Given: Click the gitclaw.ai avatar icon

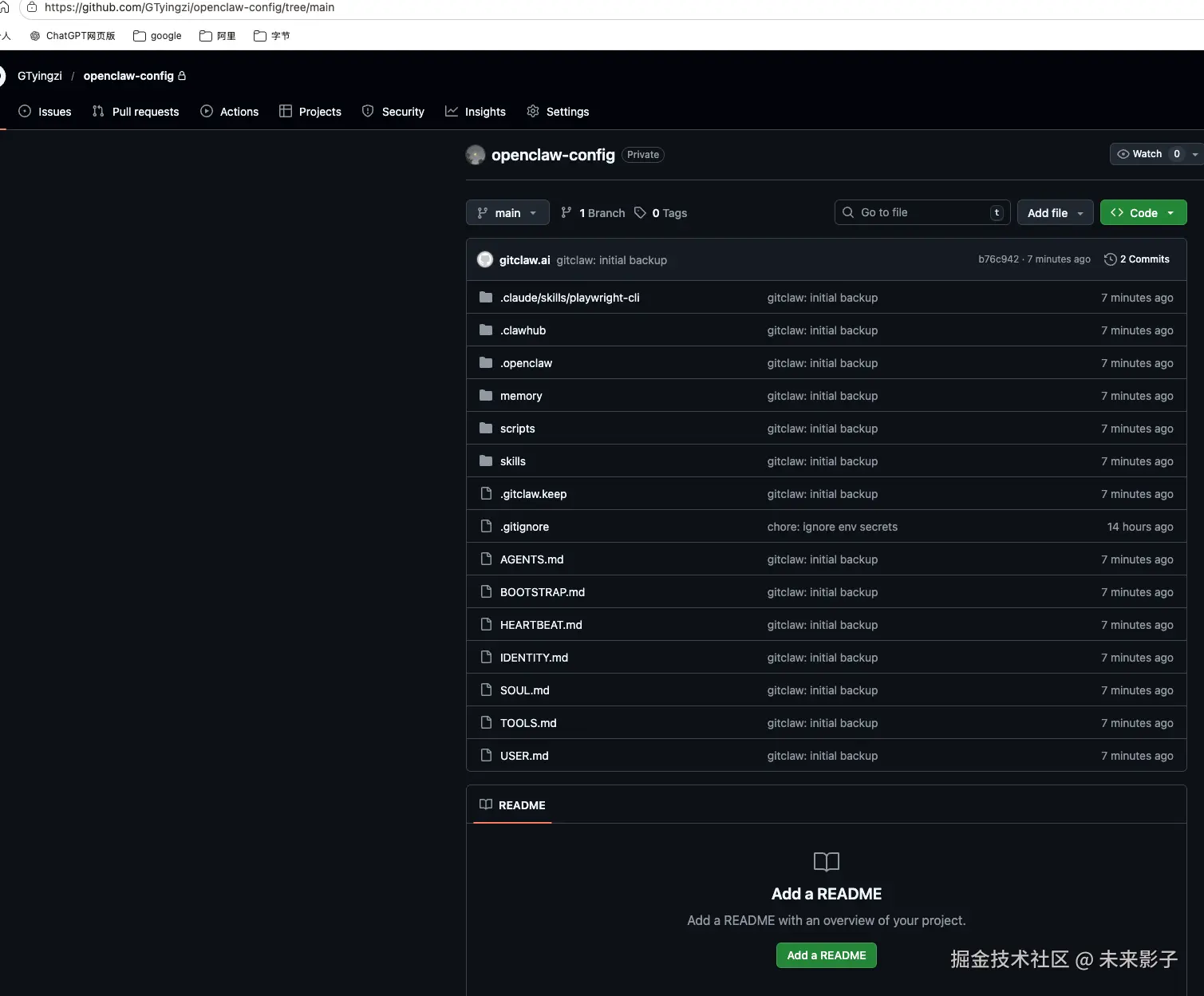Looking at the screenshot, I should pyautogui.click(x=485, y=259).
